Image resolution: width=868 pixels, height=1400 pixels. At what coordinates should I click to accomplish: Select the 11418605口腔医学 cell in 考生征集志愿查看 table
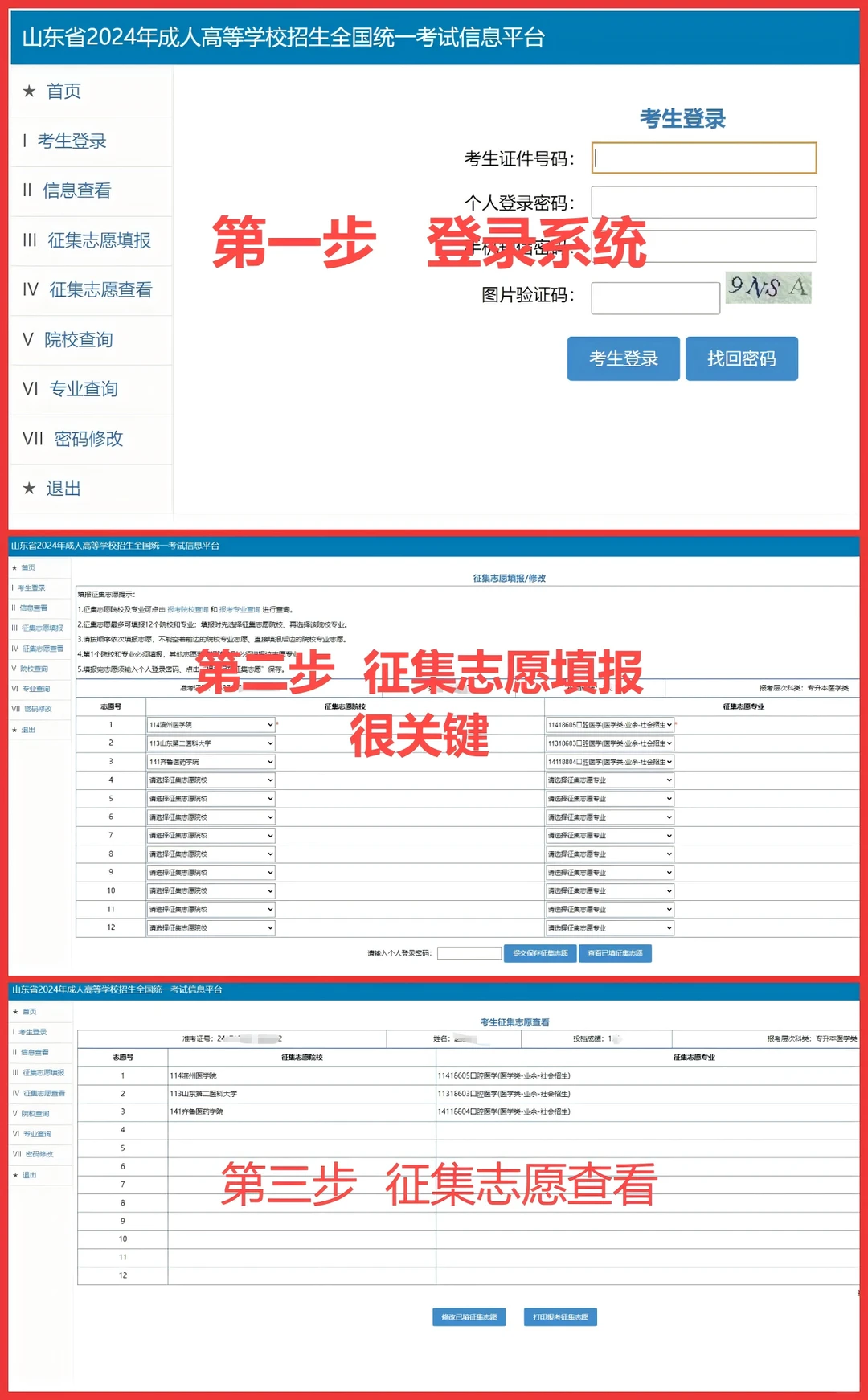tap(648, 1076)
